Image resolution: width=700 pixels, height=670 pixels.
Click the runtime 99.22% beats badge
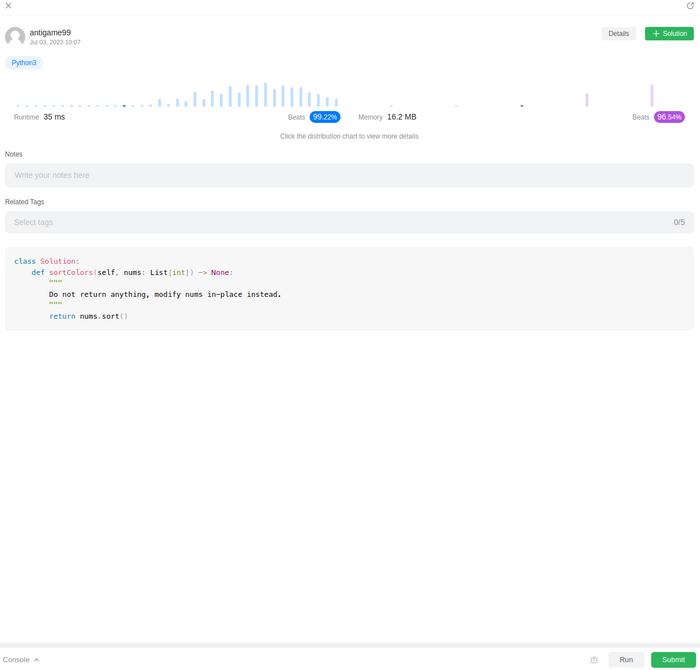325,117
